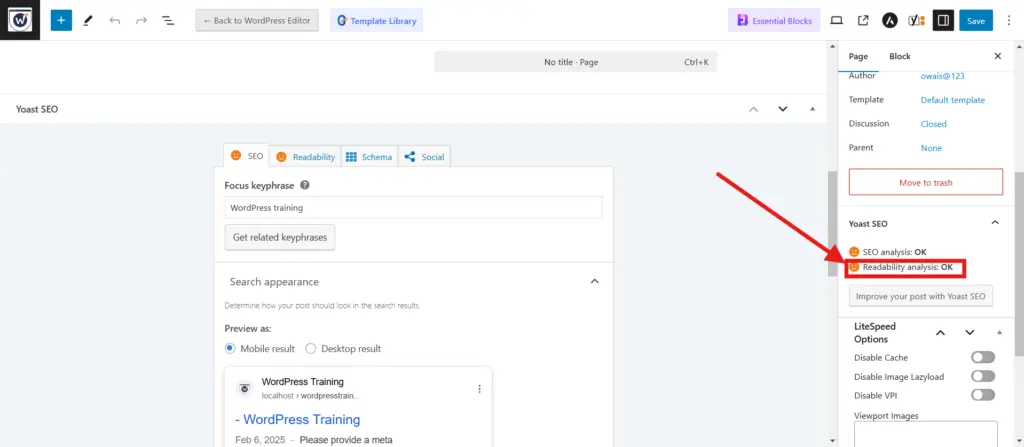Image resolution: width=1024 pixels, height=447 pixels.
Task: Open the Template Library
Action: point(376,20)
